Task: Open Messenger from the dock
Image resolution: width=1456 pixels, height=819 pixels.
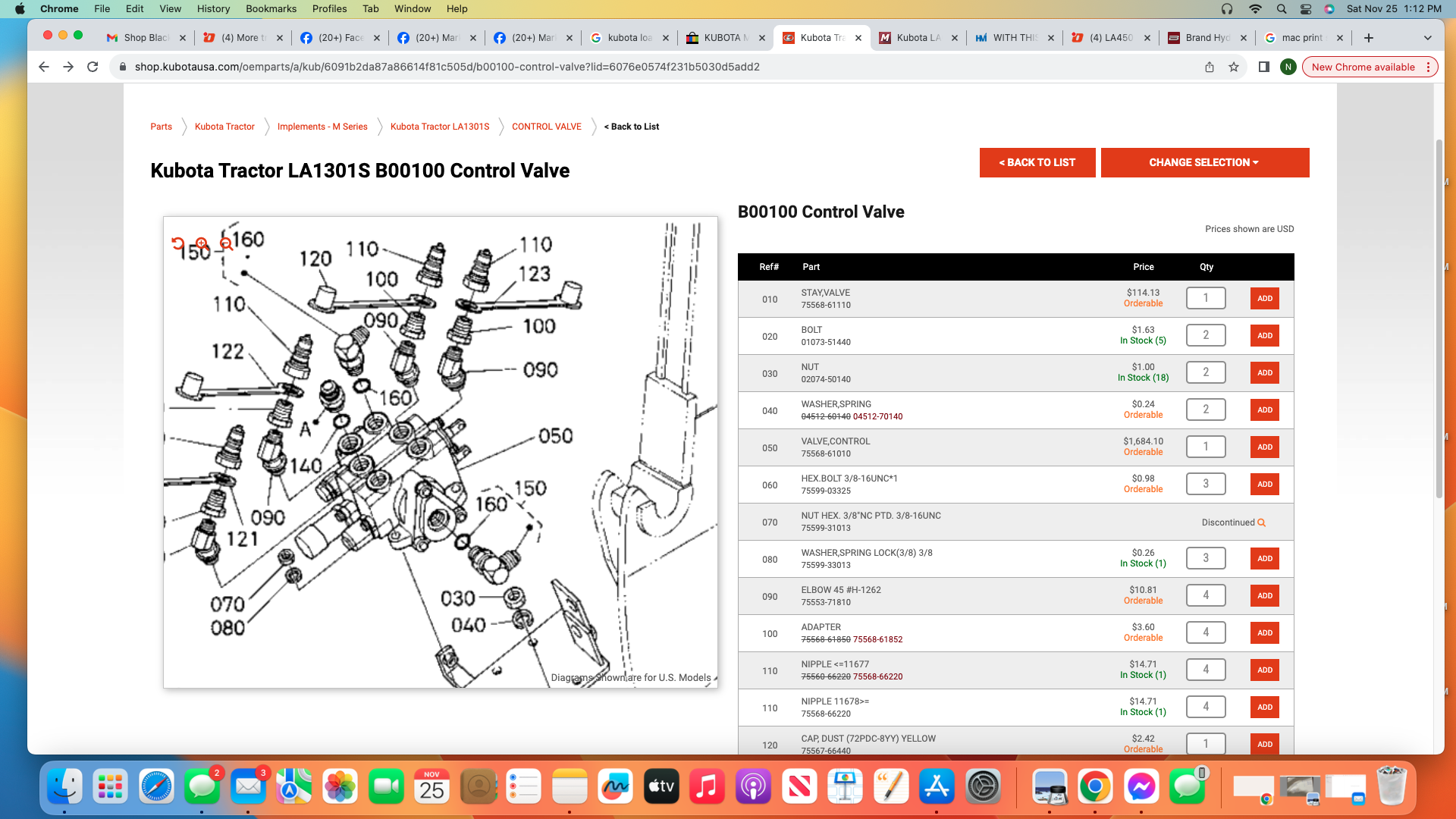Action: pyautogui.click(x=1141, y=786)
